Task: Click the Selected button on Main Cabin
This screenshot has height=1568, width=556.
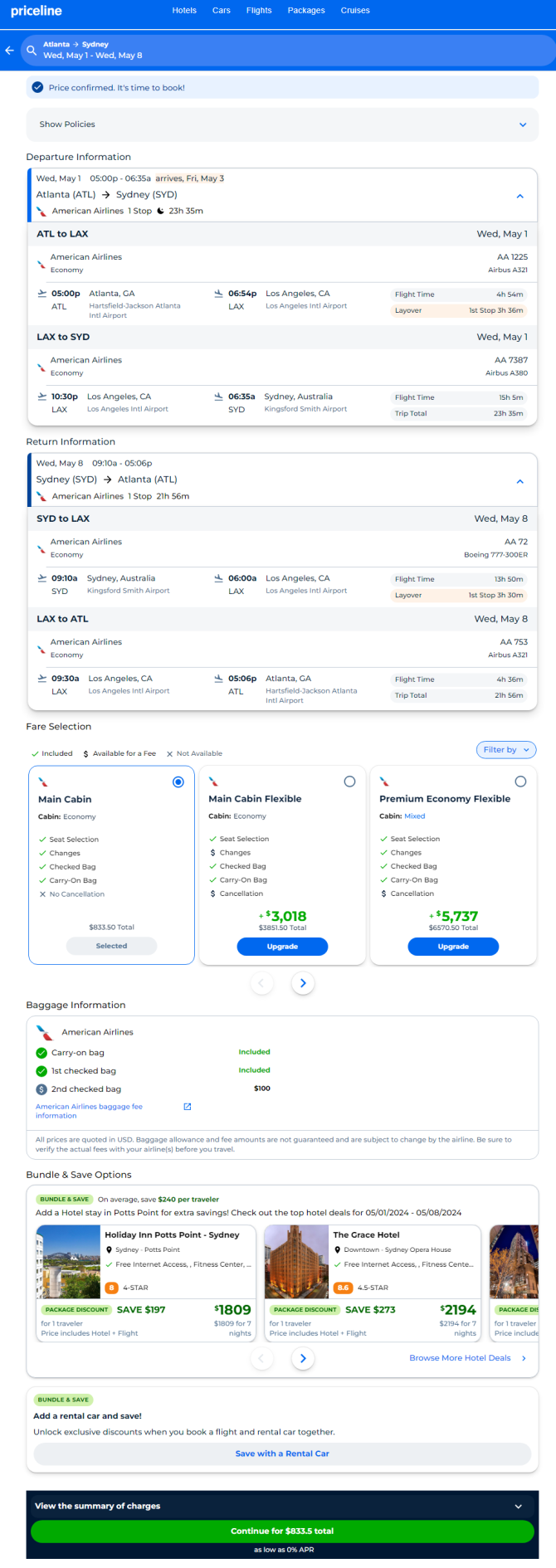Action: (111, 946)
